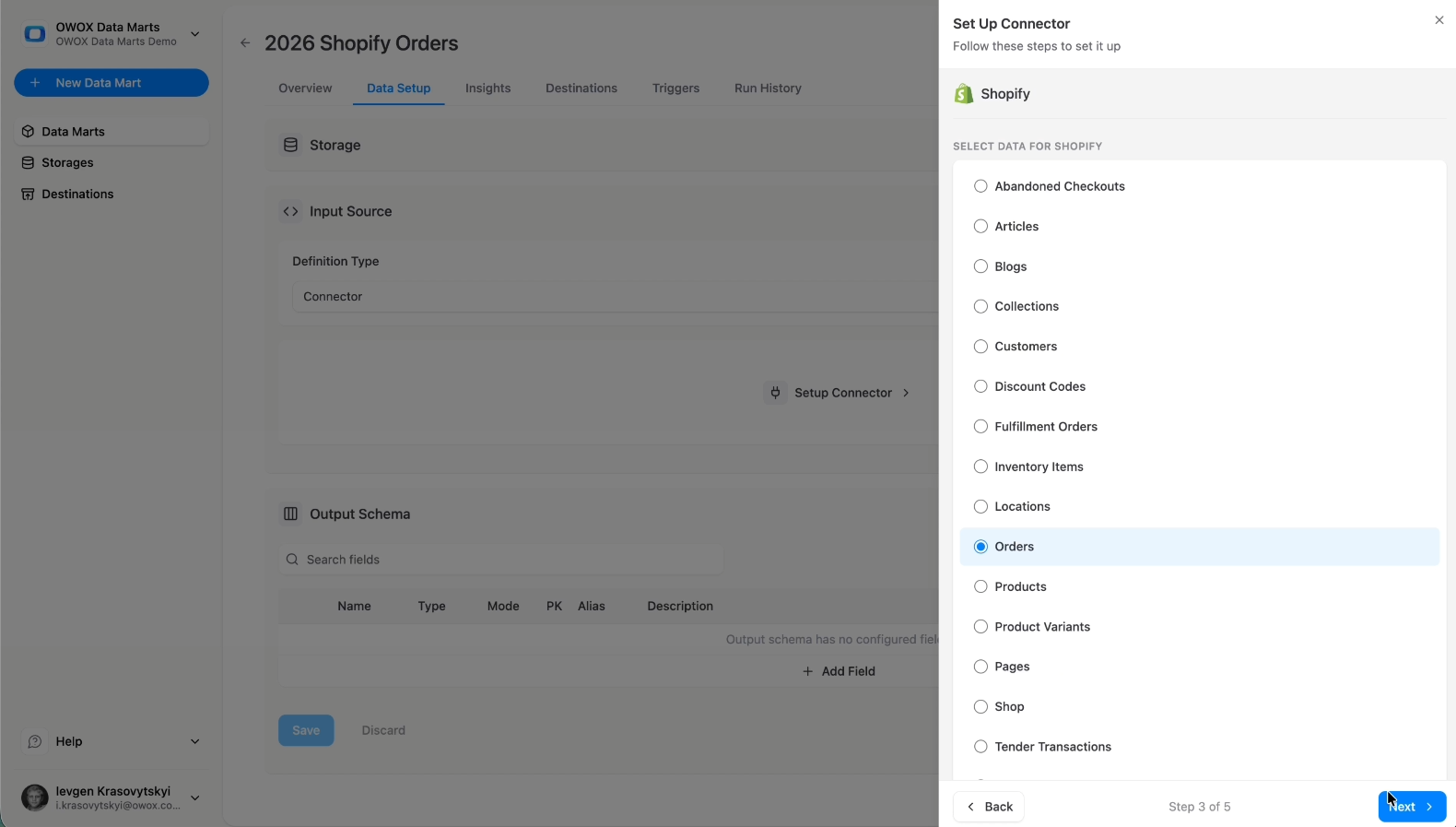
Task: Click the Data Marts cube icon
Action: (28, 132)
